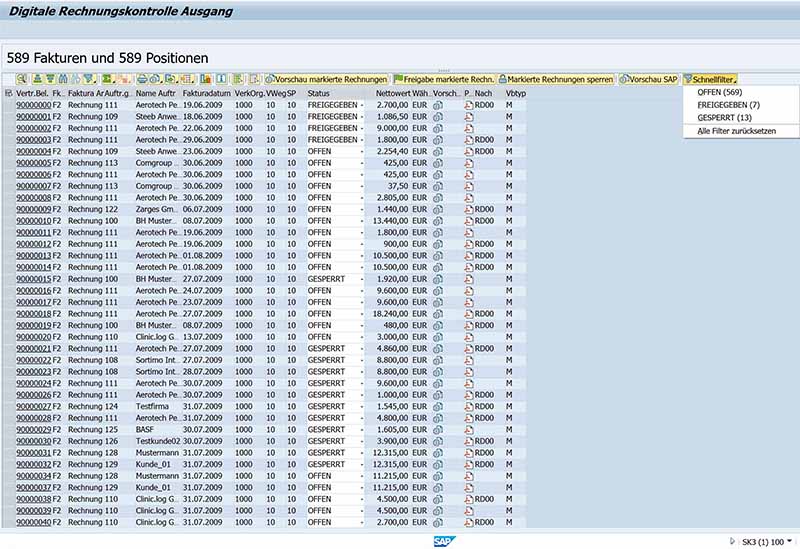Click Vorschau markierte Rechnungen button
Viewport: 800px width, 549px height.
click(327, 79)
